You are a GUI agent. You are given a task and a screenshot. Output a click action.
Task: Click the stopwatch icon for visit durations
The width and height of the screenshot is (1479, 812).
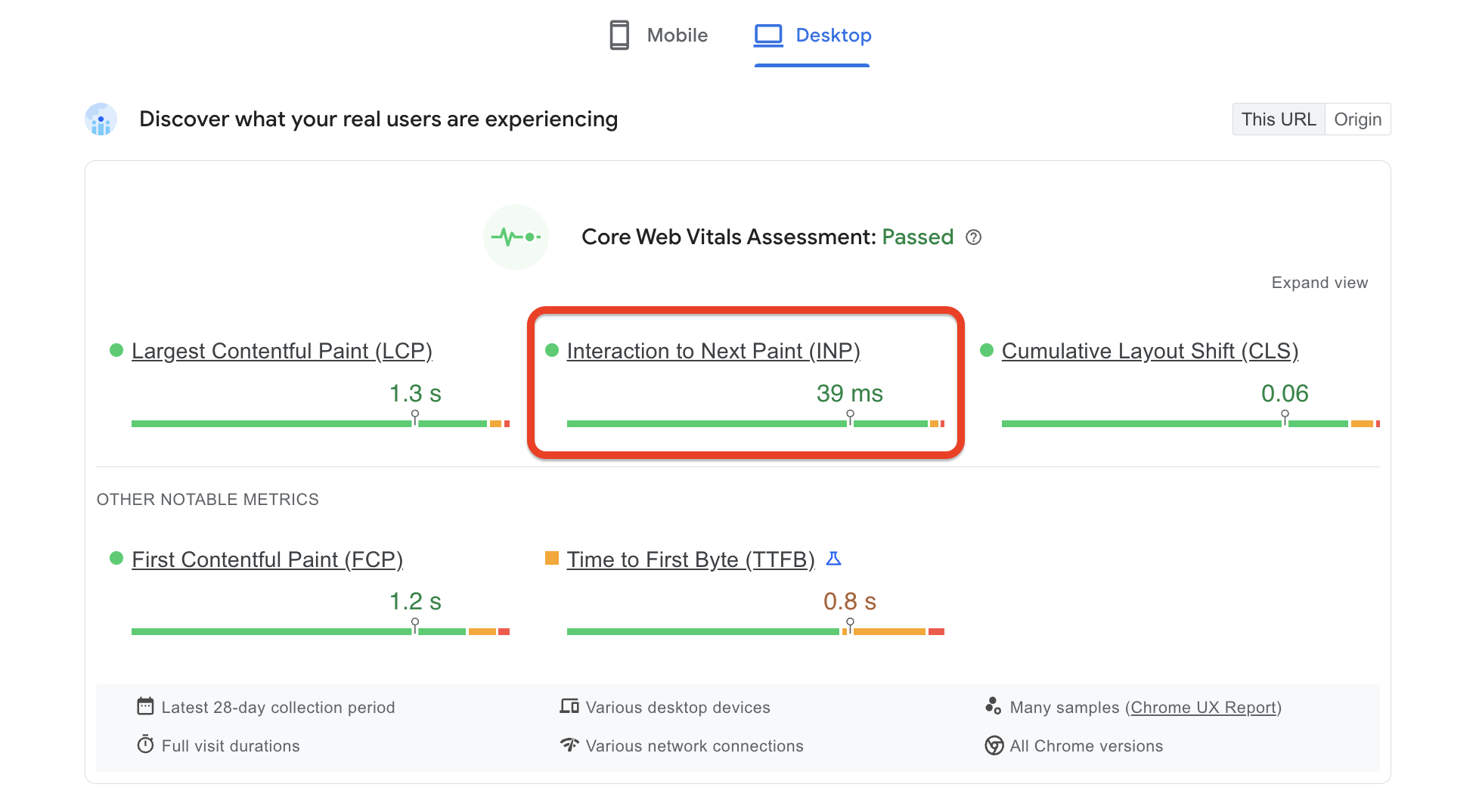tap(145, 745)
